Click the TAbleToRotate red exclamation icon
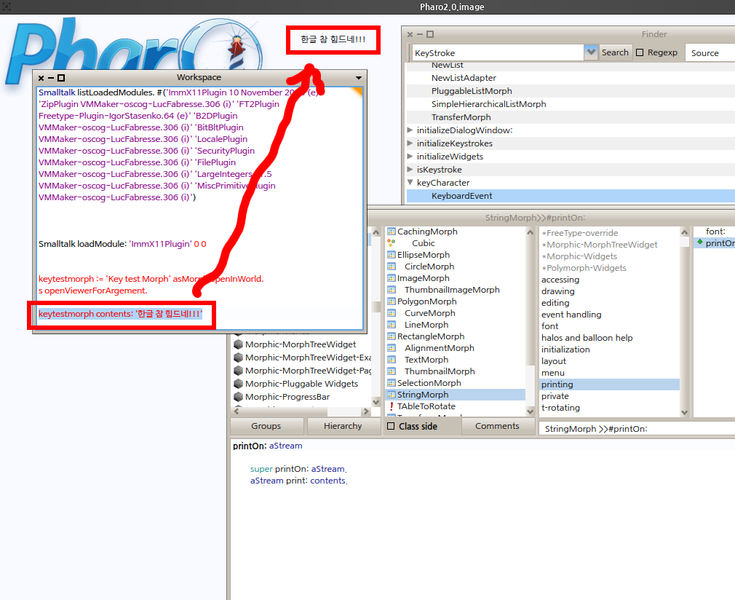The height and width of the screenshot is (600, 735). pyautogui.click(x=391, y=407)
